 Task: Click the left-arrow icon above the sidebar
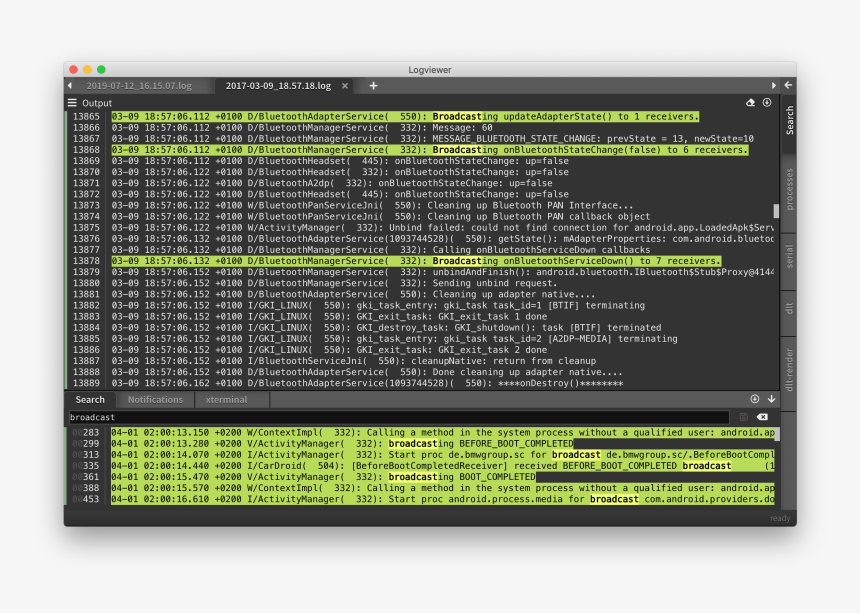click(788, 85)
